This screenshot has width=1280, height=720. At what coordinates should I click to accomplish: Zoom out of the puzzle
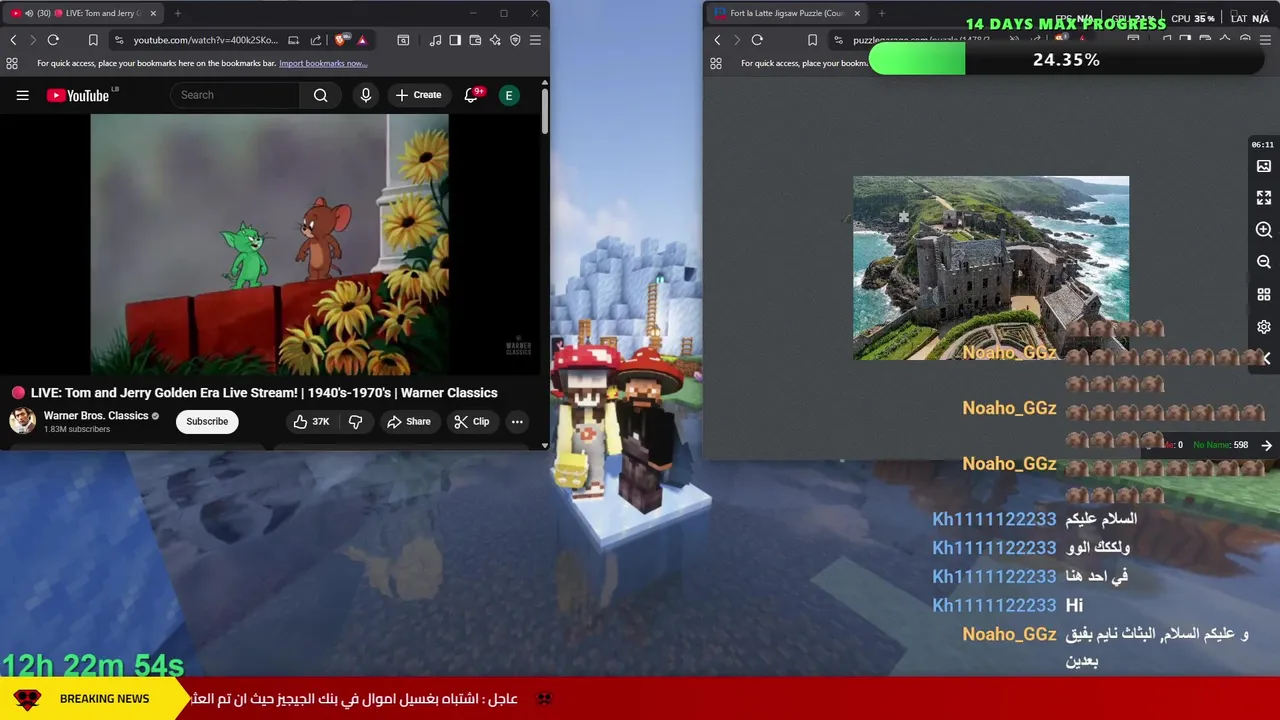click(x=1264, y=262)
